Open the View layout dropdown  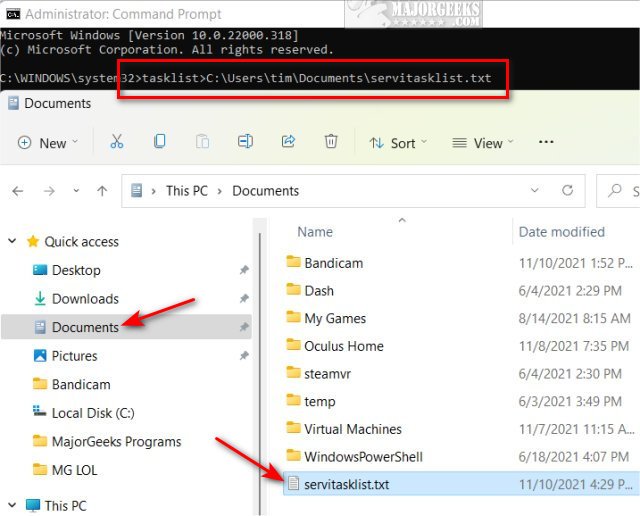pos(483,143)
